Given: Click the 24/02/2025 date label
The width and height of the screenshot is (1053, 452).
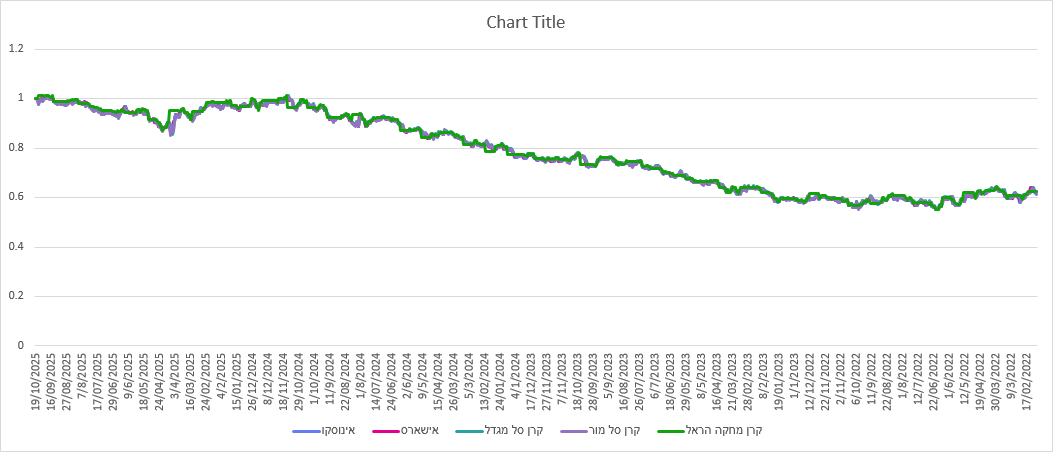Looking at the screenshot, I should [x=206, y=381].
